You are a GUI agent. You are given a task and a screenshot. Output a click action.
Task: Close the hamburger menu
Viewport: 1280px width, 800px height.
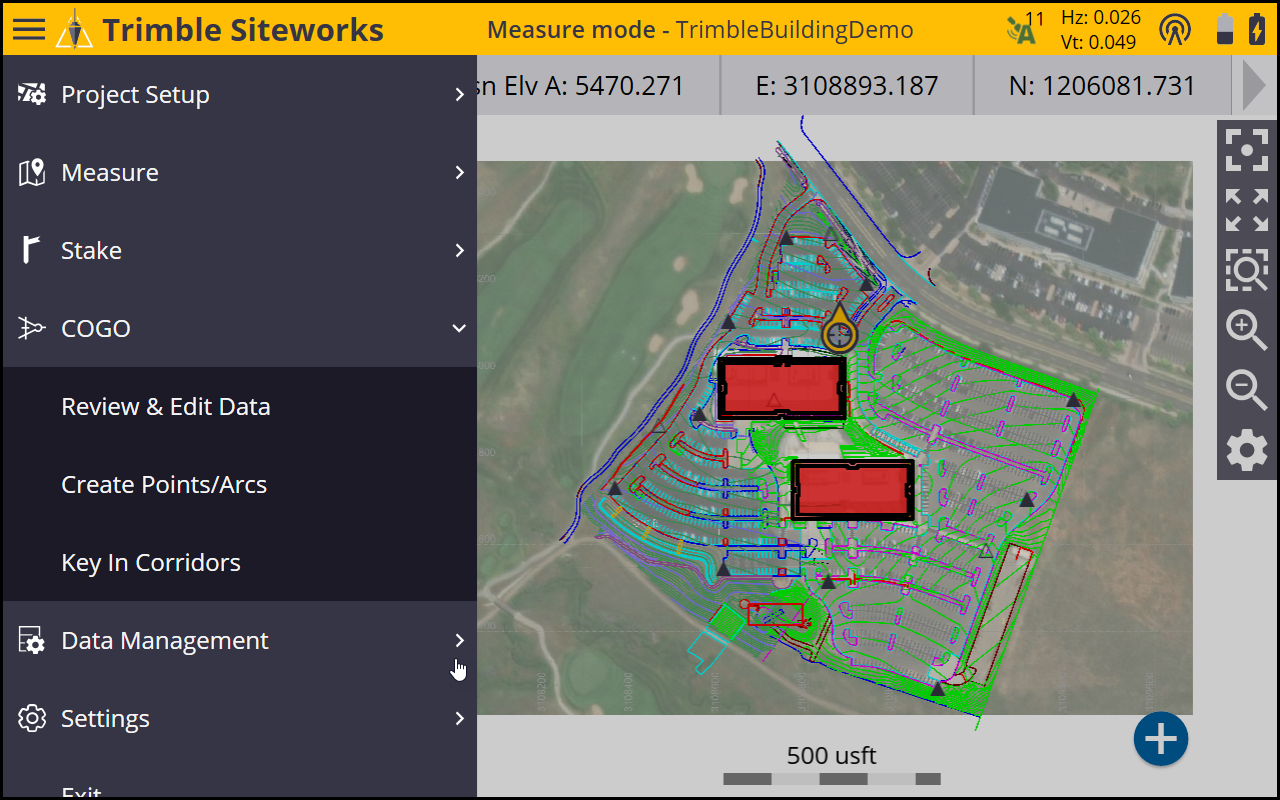[x=29, y=29]
